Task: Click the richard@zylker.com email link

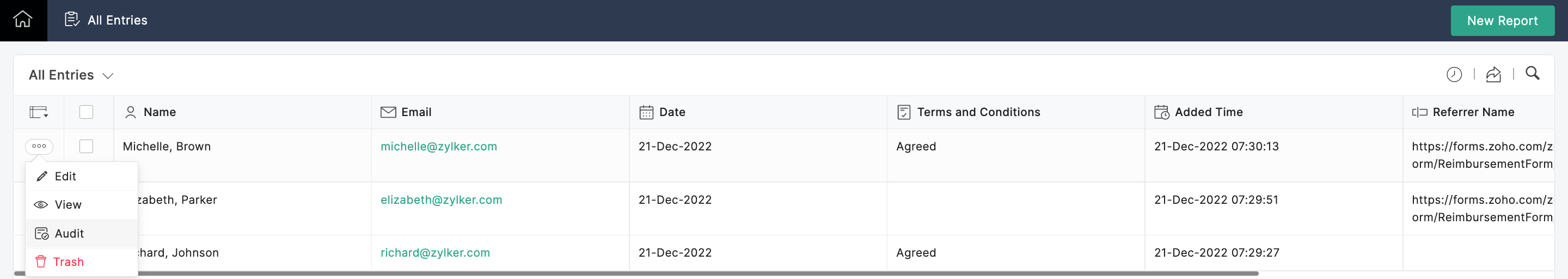Action: click(434, 253)
